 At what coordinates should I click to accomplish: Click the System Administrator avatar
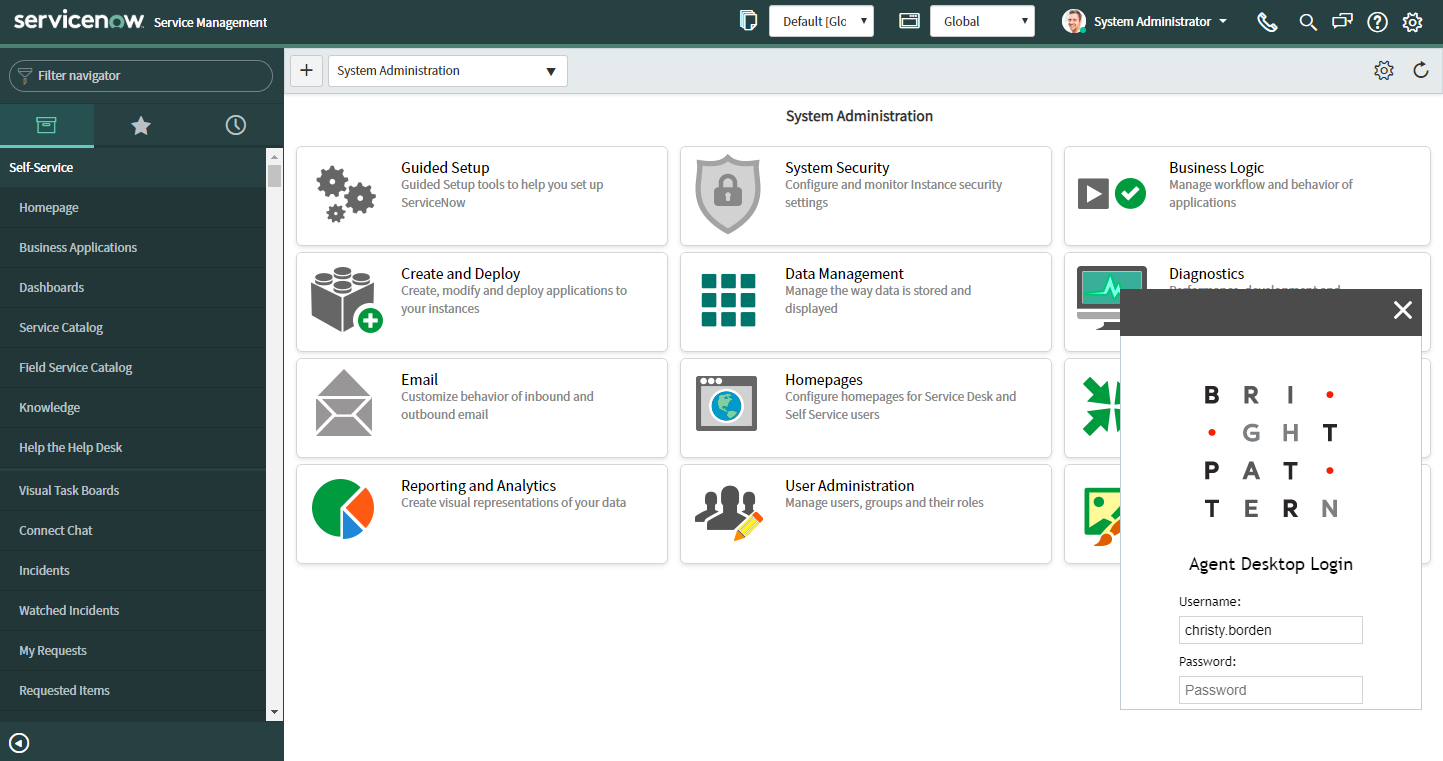pyautogui.click(x=1074, y=21)
